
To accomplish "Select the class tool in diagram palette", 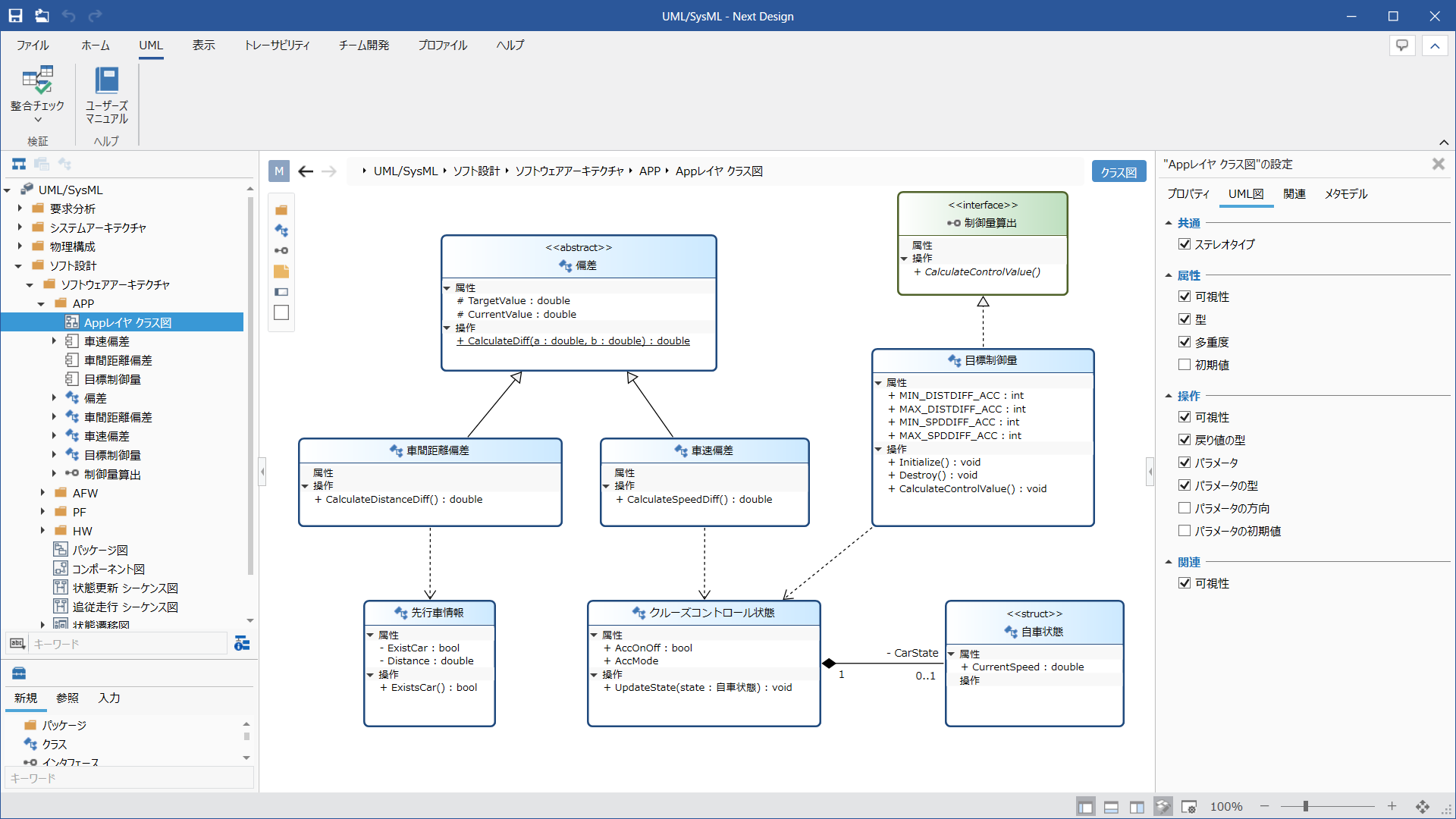I will point(281,231).
